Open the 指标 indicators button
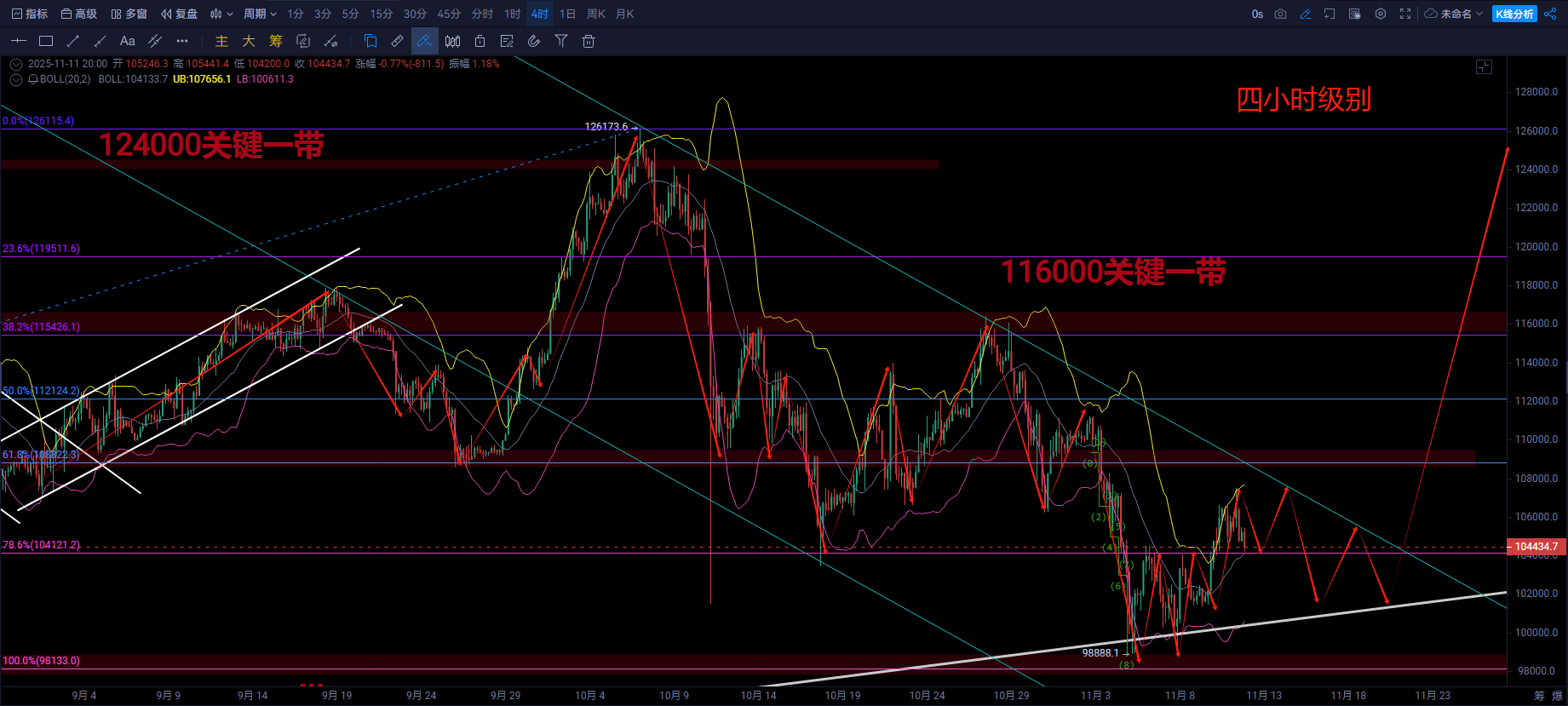The width and height of the screenshot is (1568, 706). click(x=30, y=14)
